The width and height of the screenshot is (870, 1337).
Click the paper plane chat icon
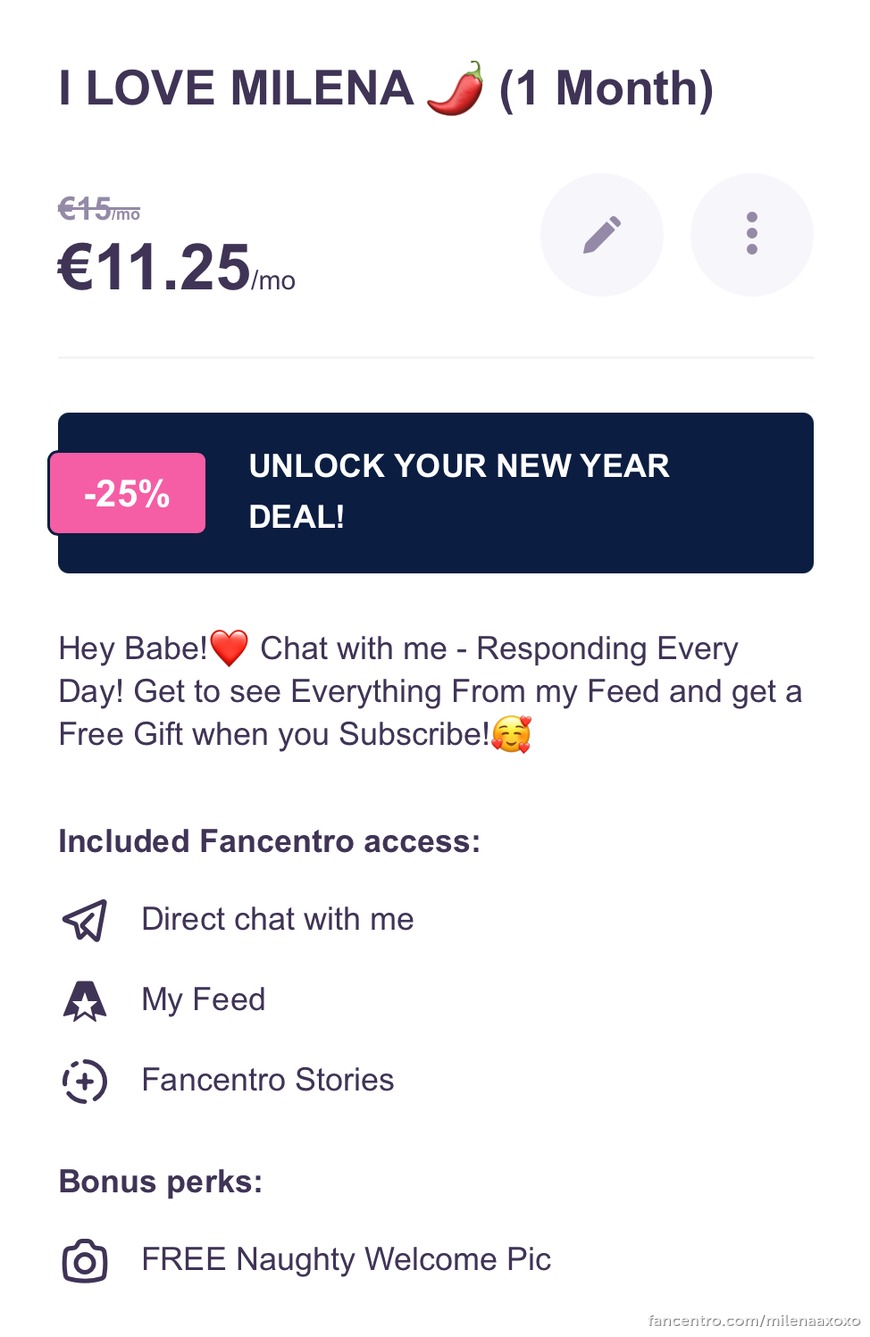84,920
